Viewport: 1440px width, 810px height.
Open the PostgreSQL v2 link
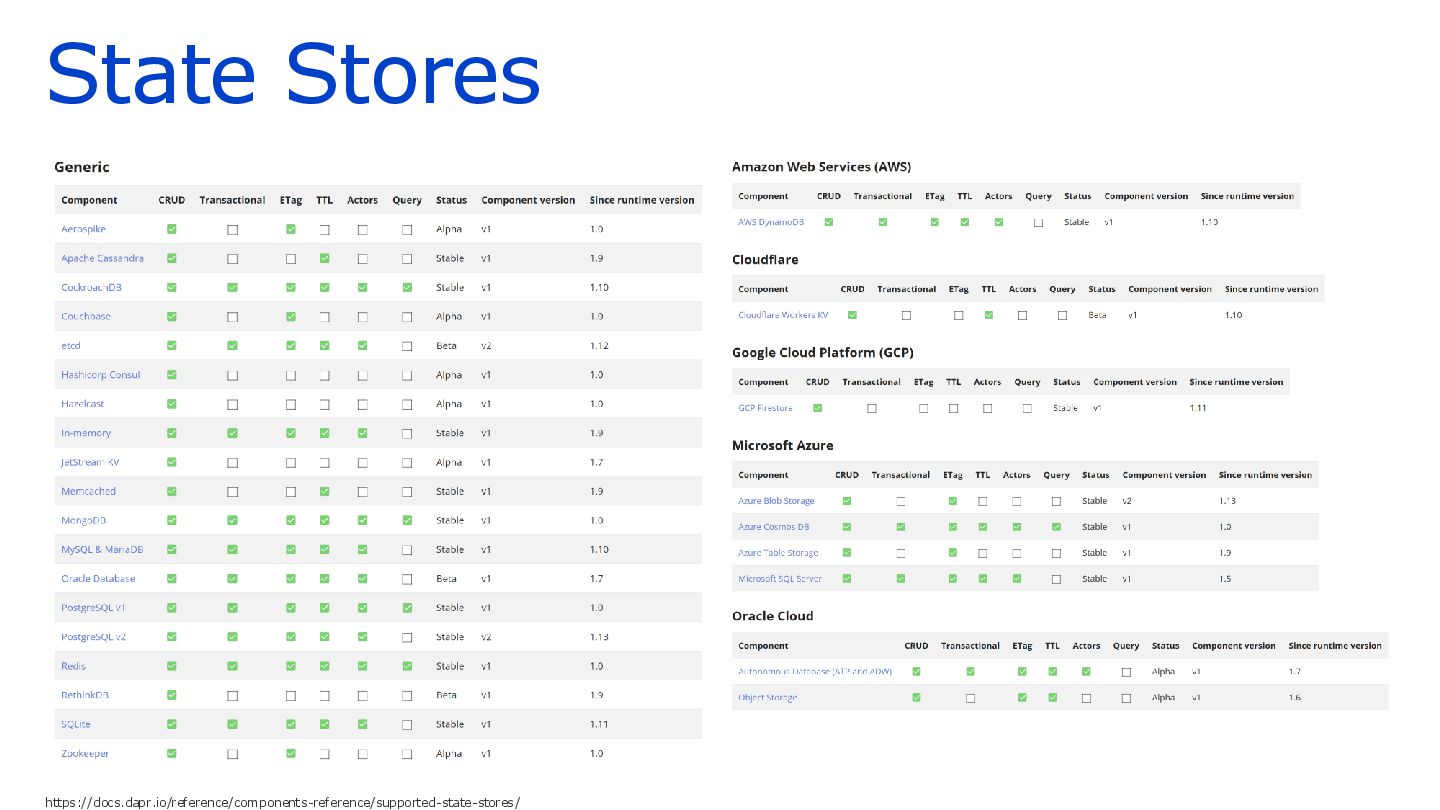(93, 636)
